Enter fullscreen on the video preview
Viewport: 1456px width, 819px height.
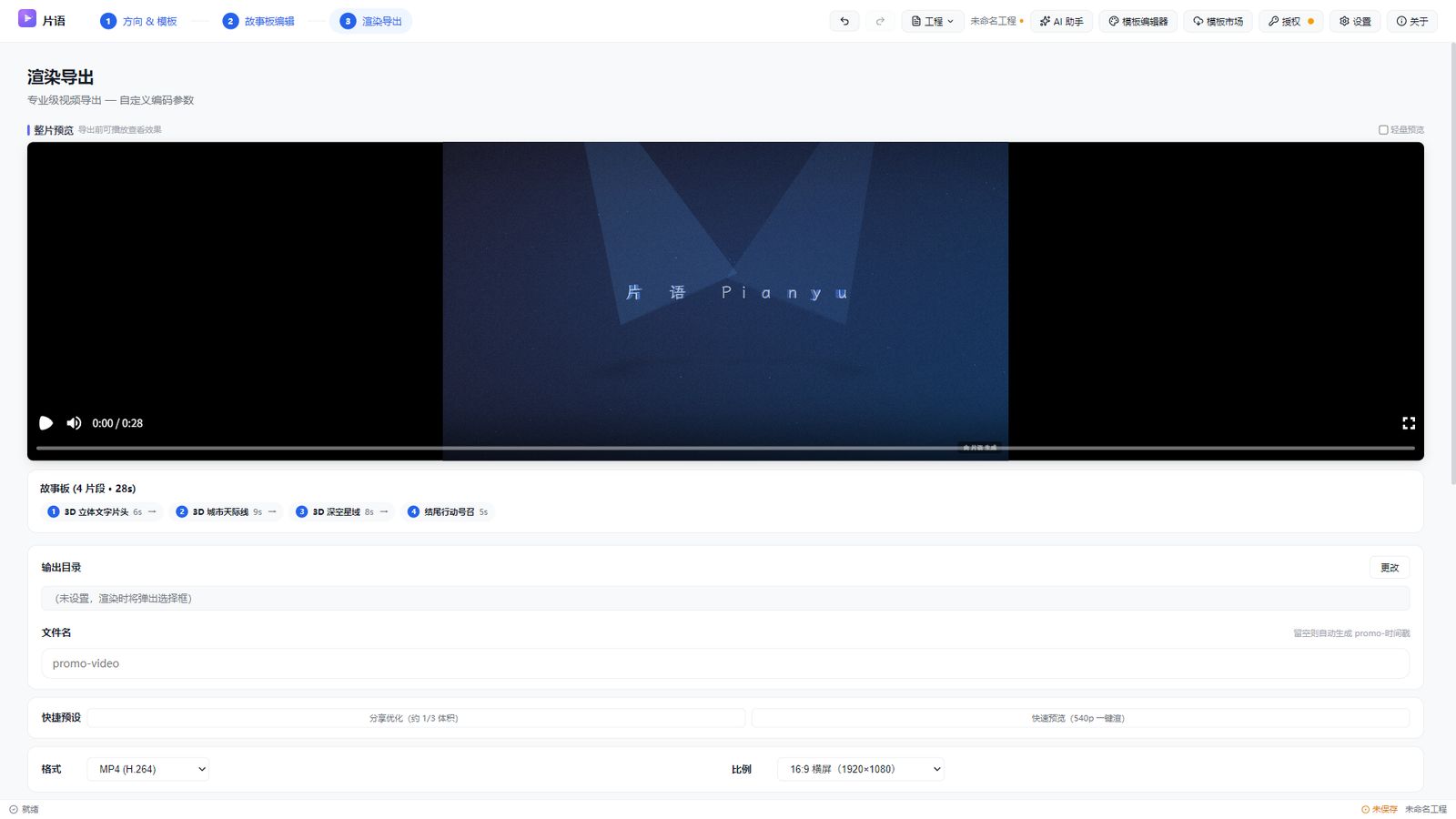[1409, 423]
